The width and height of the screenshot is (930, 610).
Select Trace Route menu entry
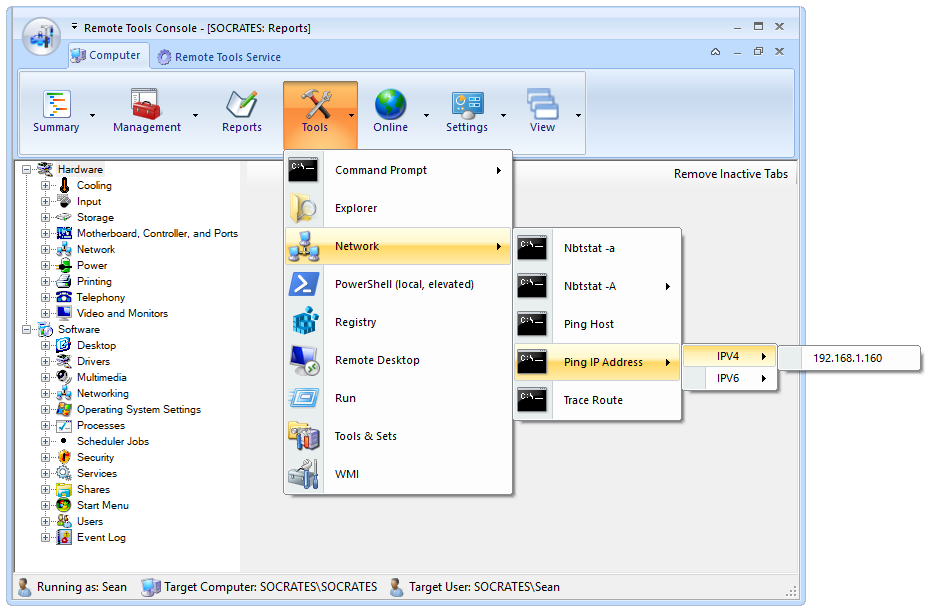597,400
